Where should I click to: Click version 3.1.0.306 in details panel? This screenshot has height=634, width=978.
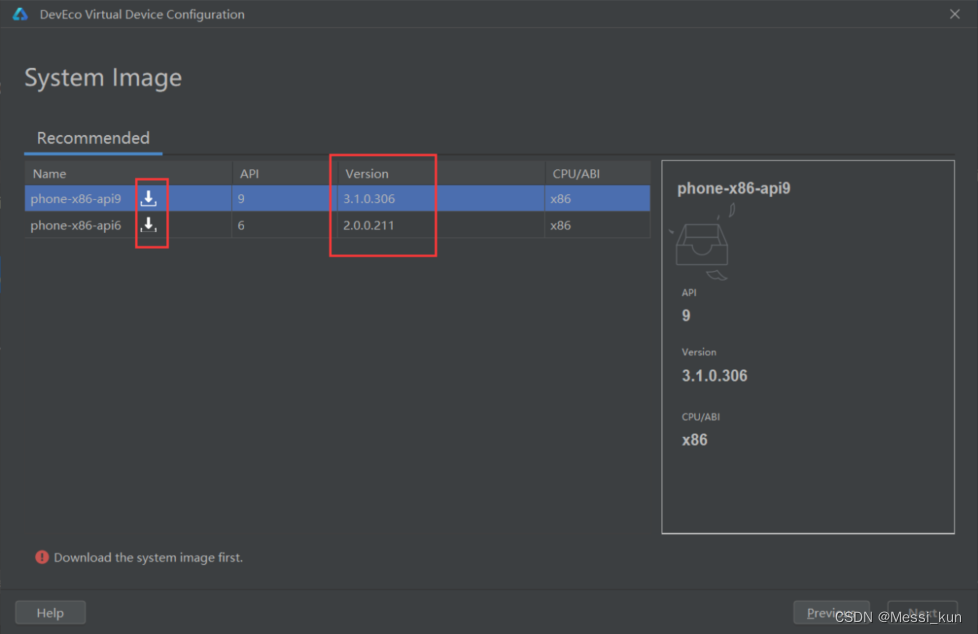pyautogui.click(x=714, y=376)
